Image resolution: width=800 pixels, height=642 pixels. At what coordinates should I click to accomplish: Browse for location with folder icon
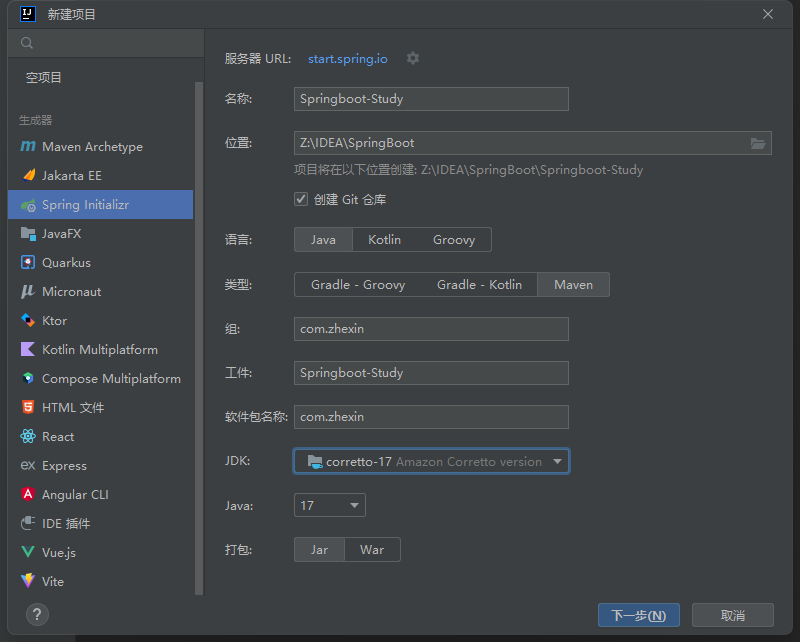point(758,143)
